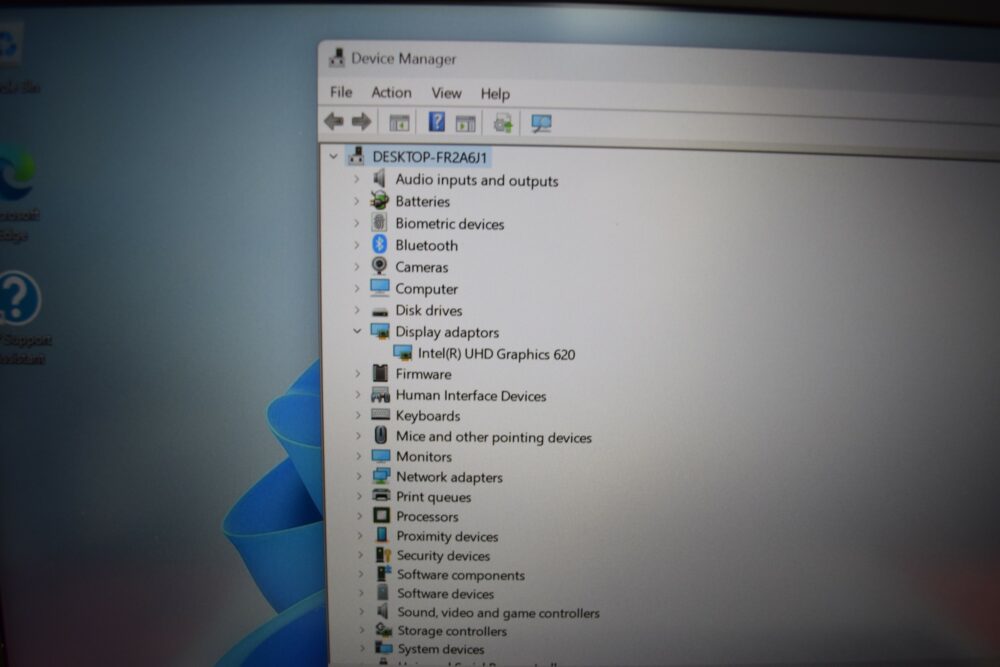Select the Proximity devices label
Viewport: 1000px width, 667px height.
point(447,536)
